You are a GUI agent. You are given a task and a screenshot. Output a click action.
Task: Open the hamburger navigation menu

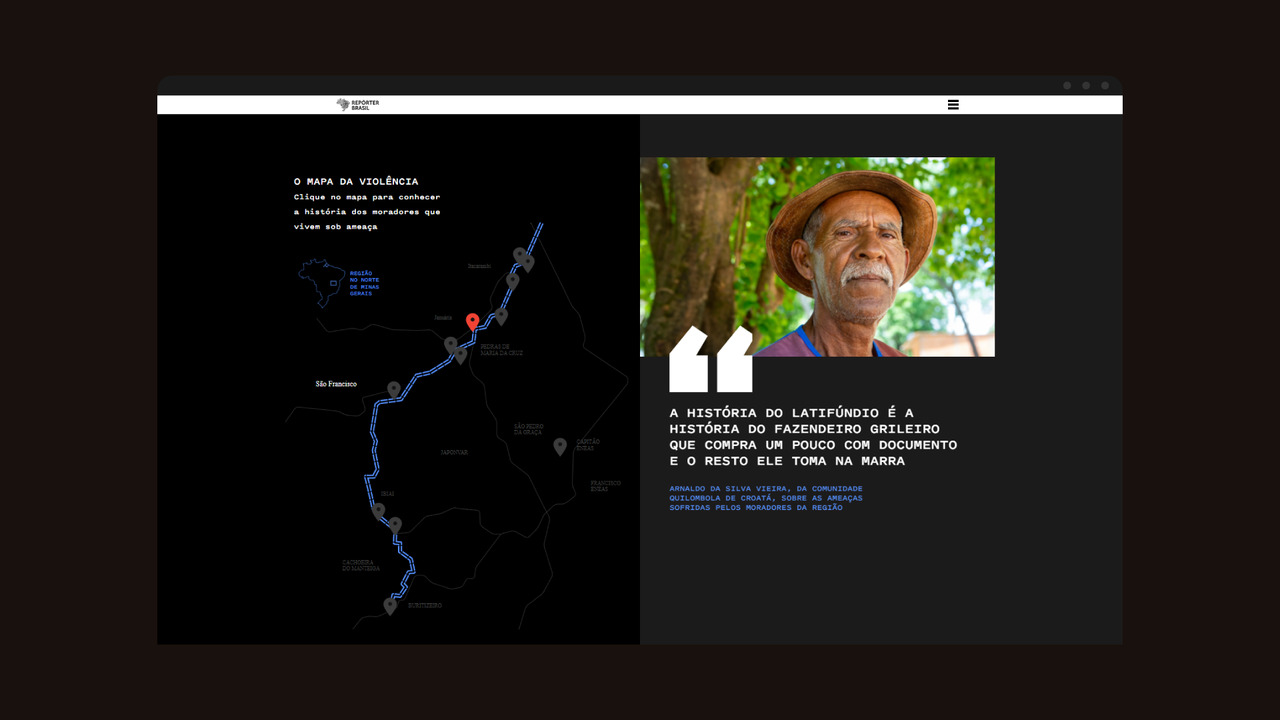953,104
